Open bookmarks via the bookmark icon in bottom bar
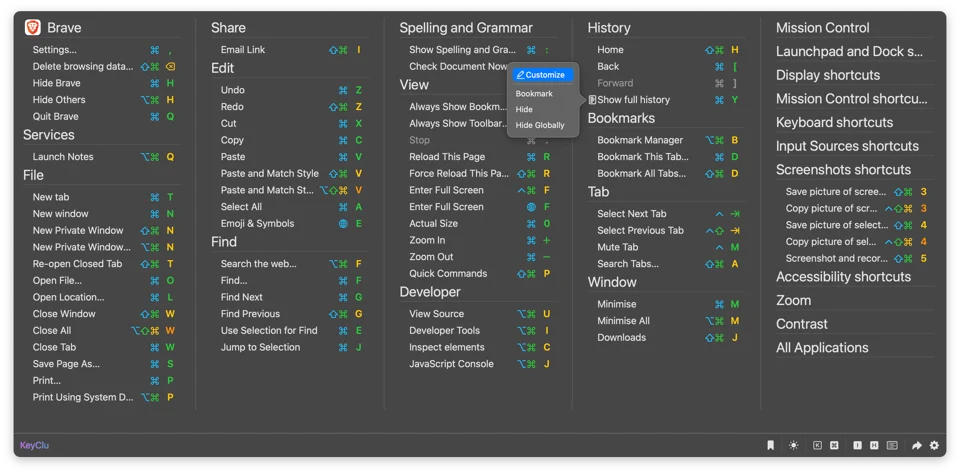This screenshot has width=960, height=473. tap(770, 445)
